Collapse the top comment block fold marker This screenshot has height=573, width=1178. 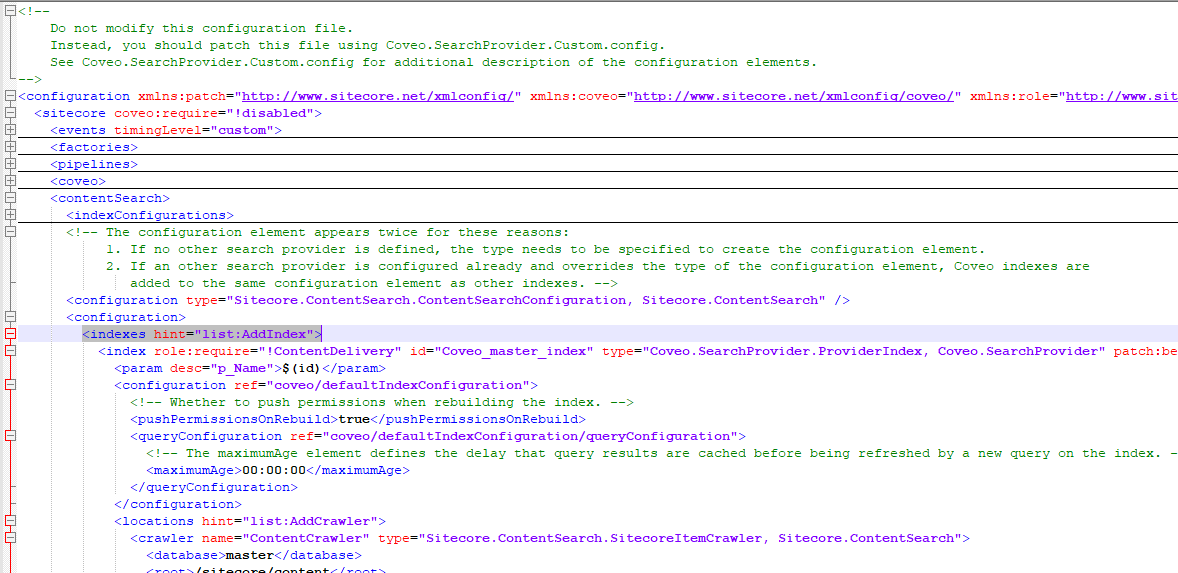10,11
